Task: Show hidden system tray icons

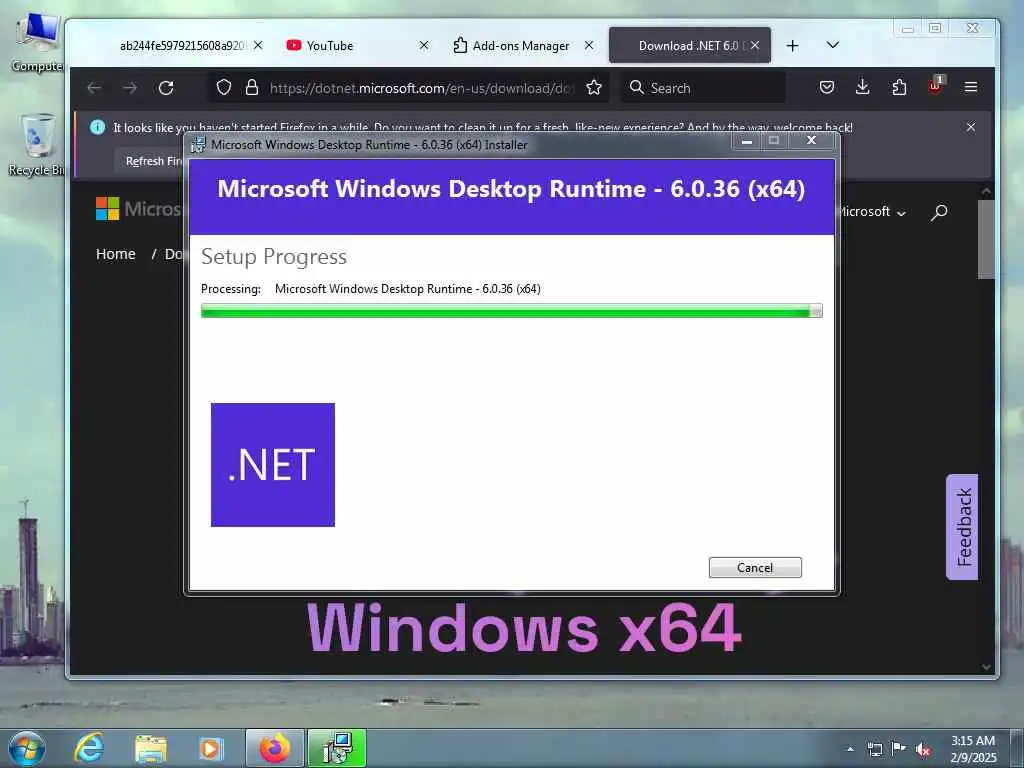Action: 850,749
